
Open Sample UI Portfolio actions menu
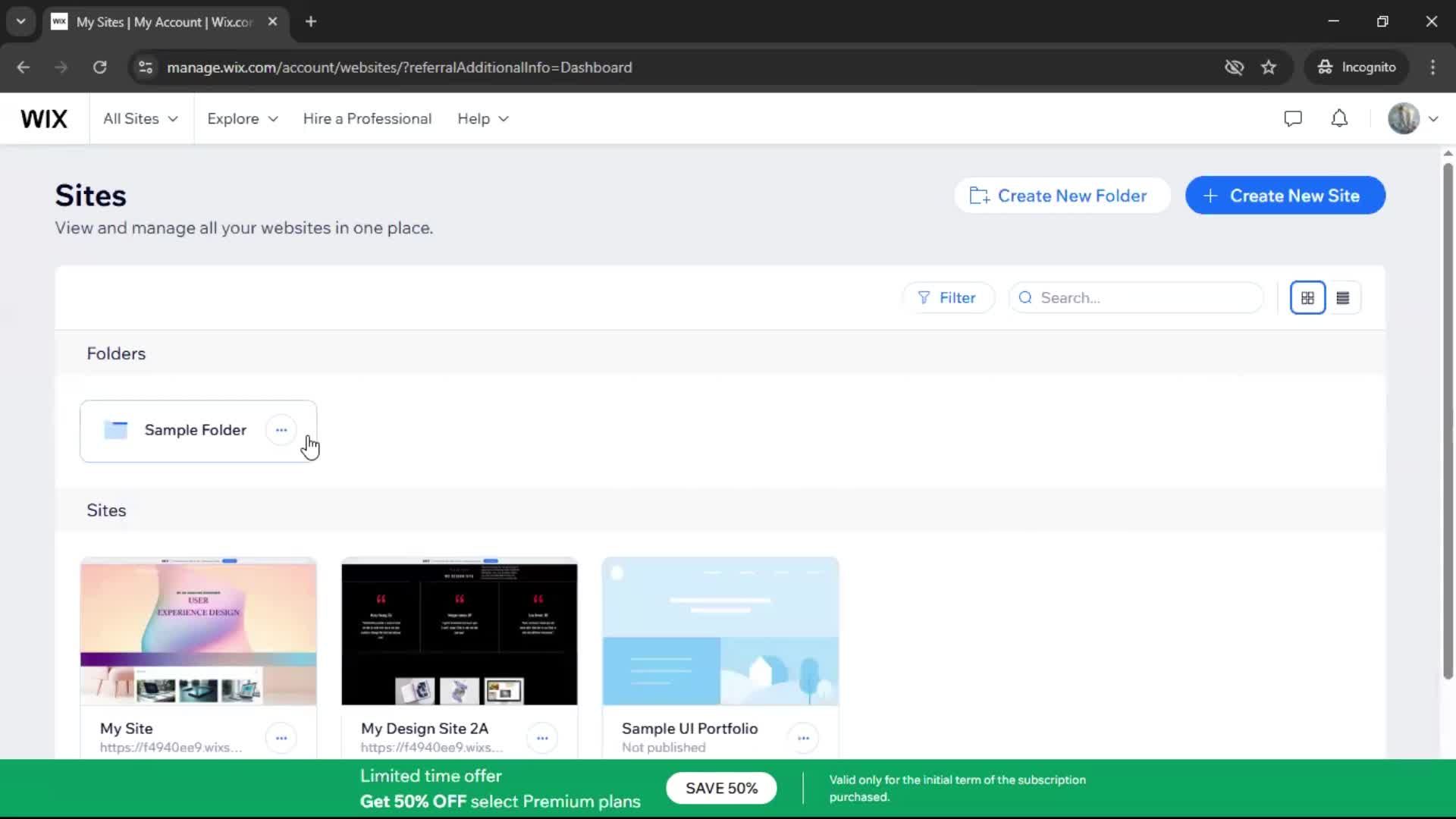tap(803, 738)
